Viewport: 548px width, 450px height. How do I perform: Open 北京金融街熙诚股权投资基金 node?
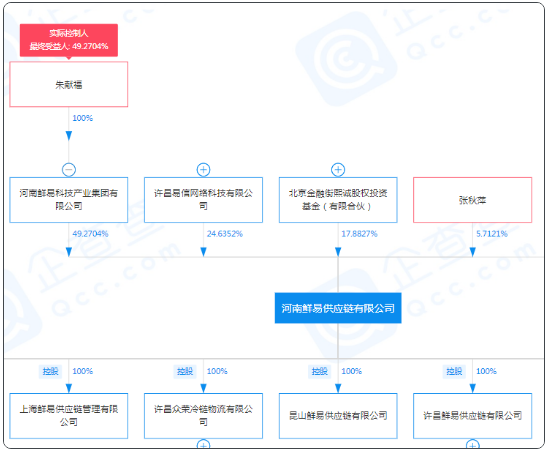point(338,200)
